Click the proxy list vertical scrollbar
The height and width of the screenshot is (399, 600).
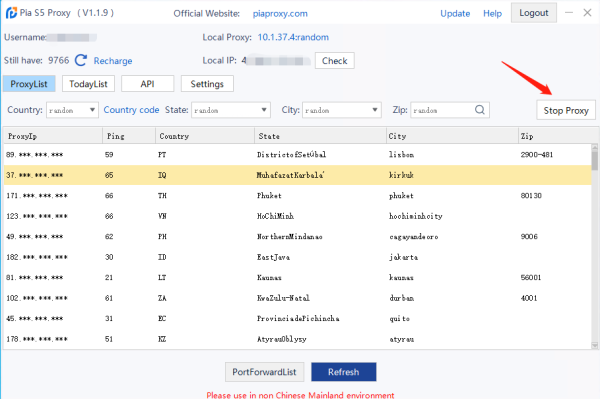coord(594,246)
